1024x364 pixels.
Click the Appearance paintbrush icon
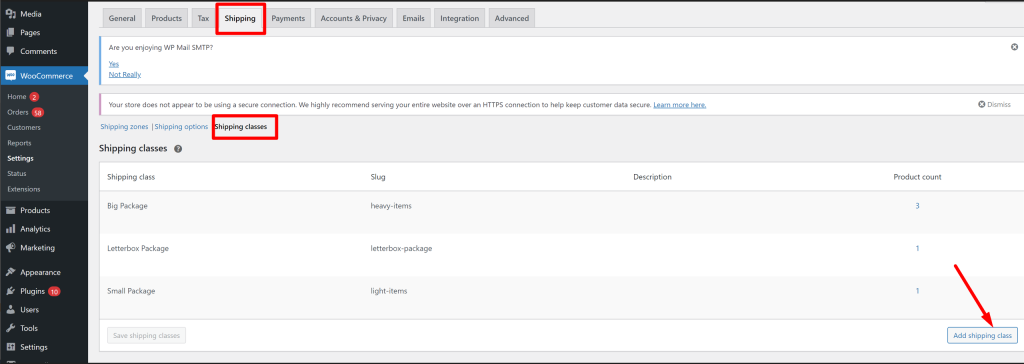11,273
